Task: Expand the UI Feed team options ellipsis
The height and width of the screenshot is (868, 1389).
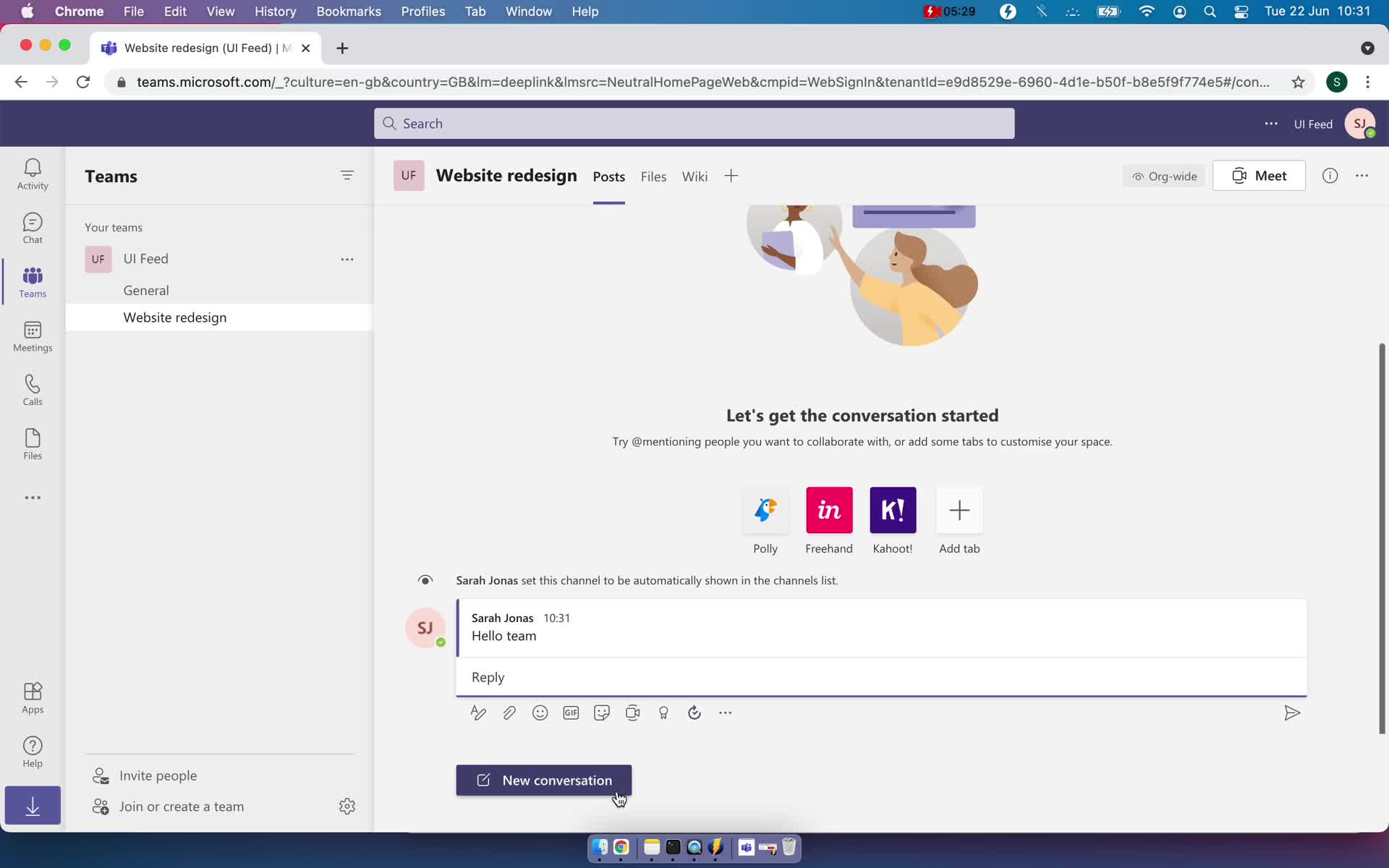Action: point(346,258)
